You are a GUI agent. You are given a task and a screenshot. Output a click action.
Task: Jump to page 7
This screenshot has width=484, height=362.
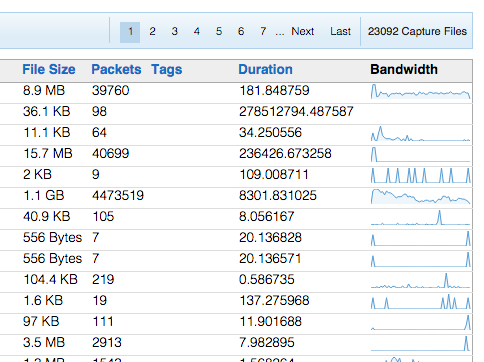coord(263,32)
